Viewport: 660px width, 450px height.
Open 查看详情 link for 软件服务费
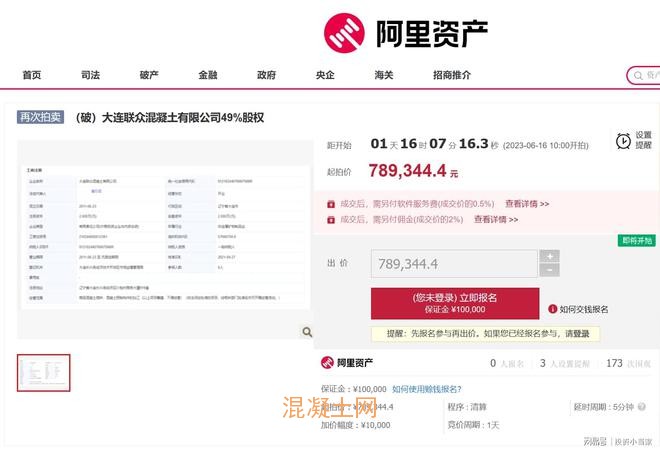(526, 204)
